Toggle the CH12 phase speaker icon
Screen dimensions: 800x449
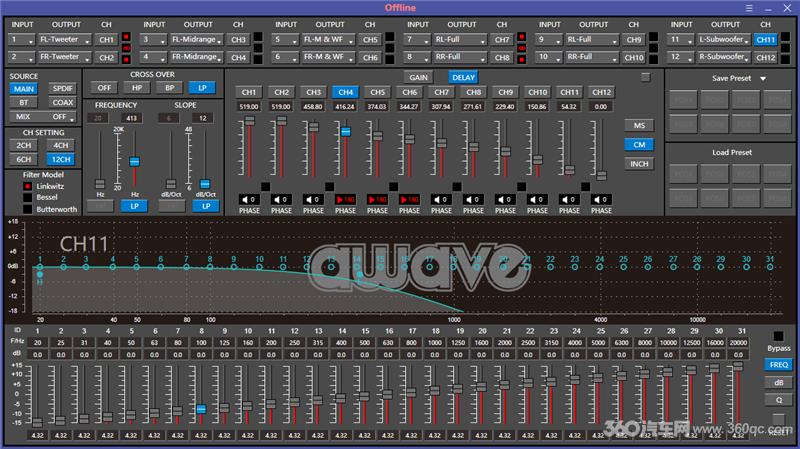[601, 199]
